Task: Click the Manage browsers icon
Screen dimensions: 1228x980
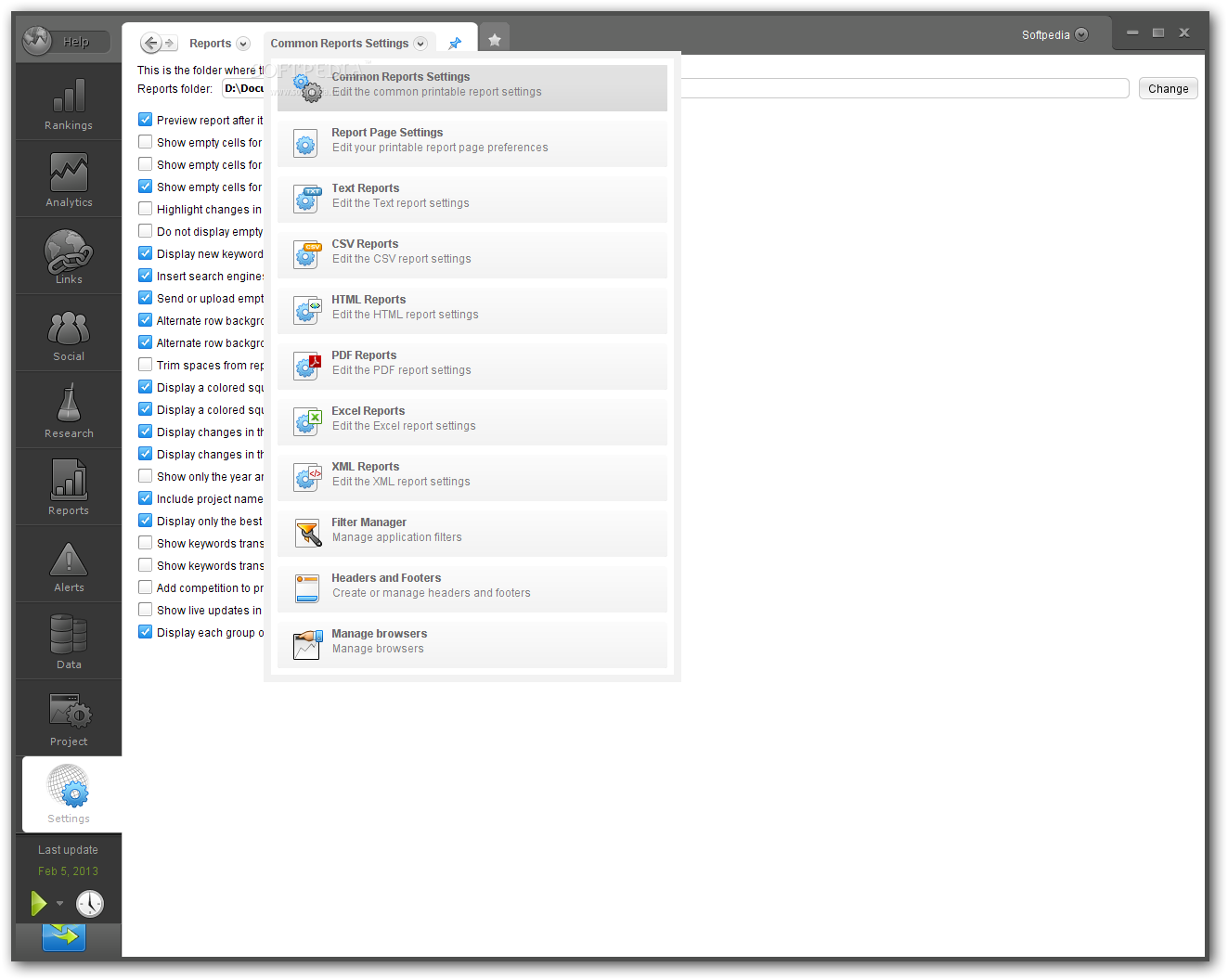Action: (x=307, y=644)
